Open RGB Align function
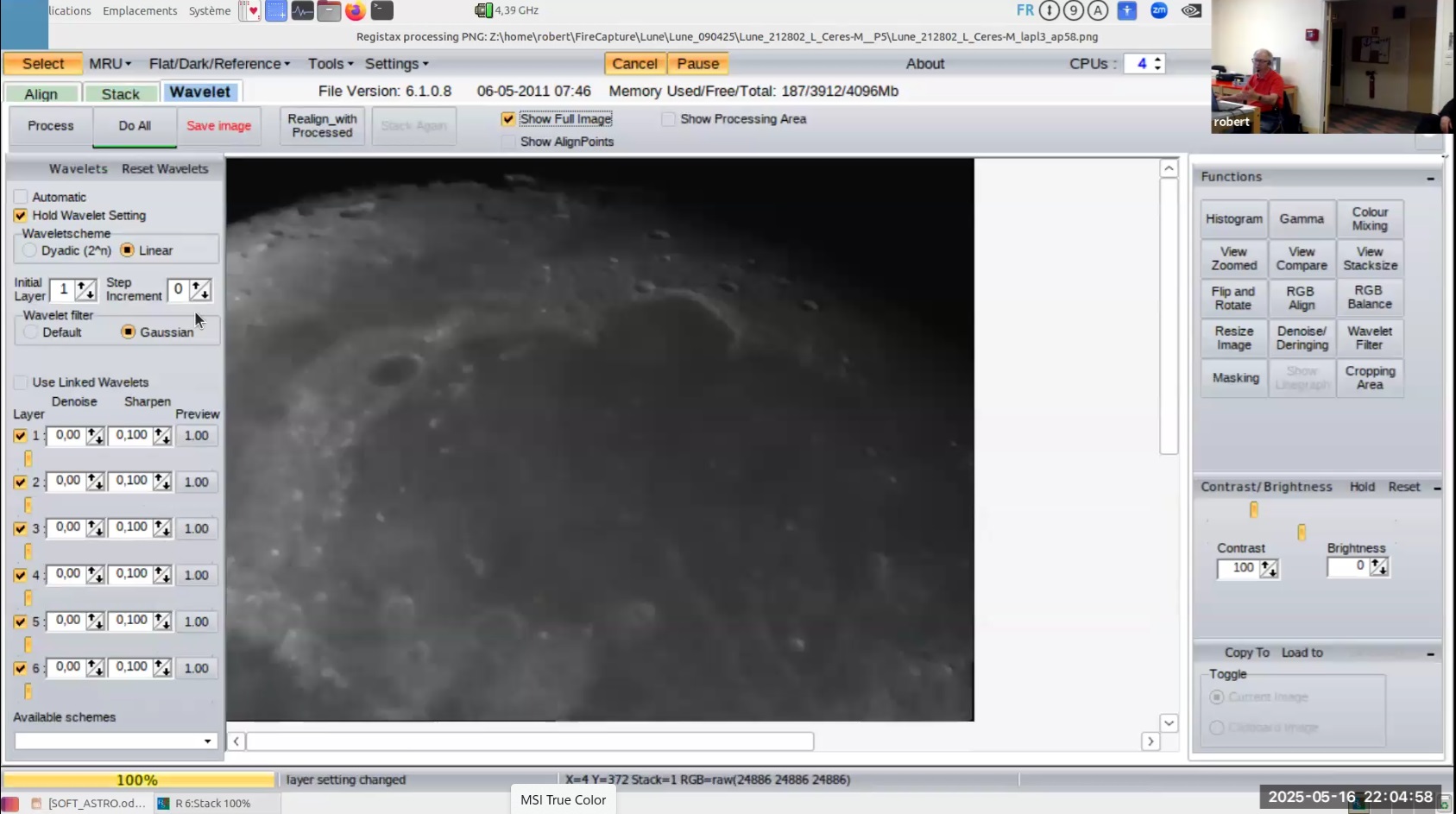This screenshot has width=1456, height=814. pos(1302,298)
